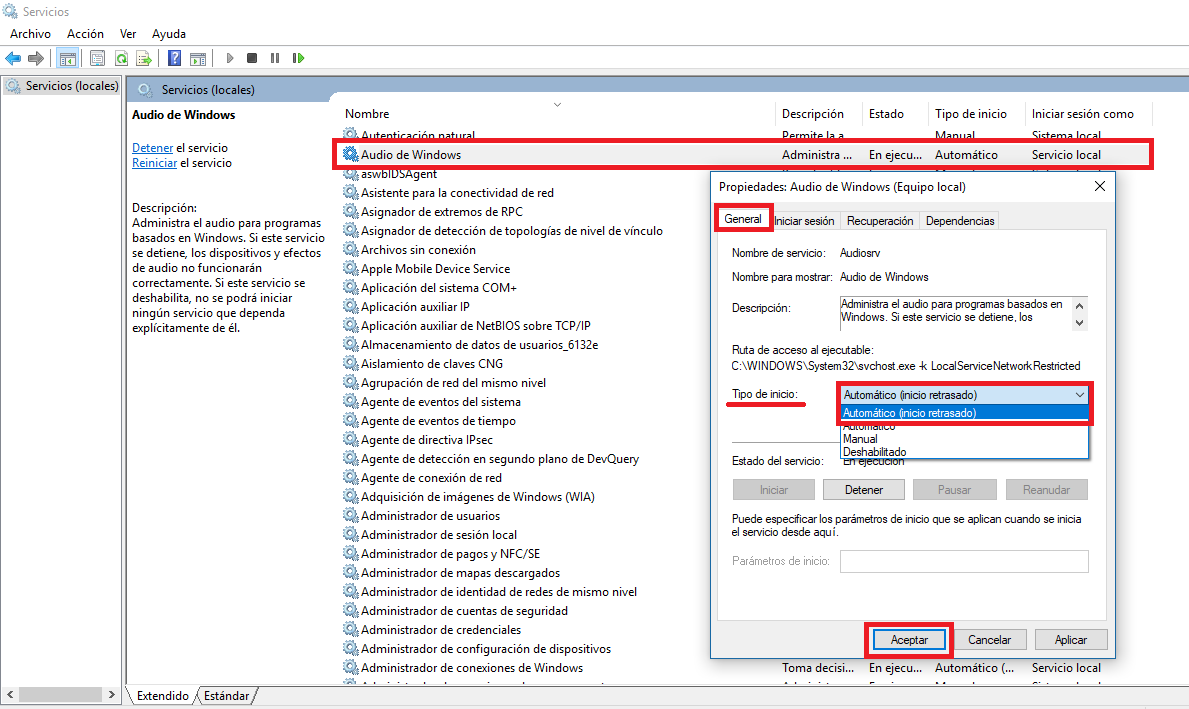Switch to the General tab
The height and width of the screenshot is (709, 1189).
coord(742,219)
